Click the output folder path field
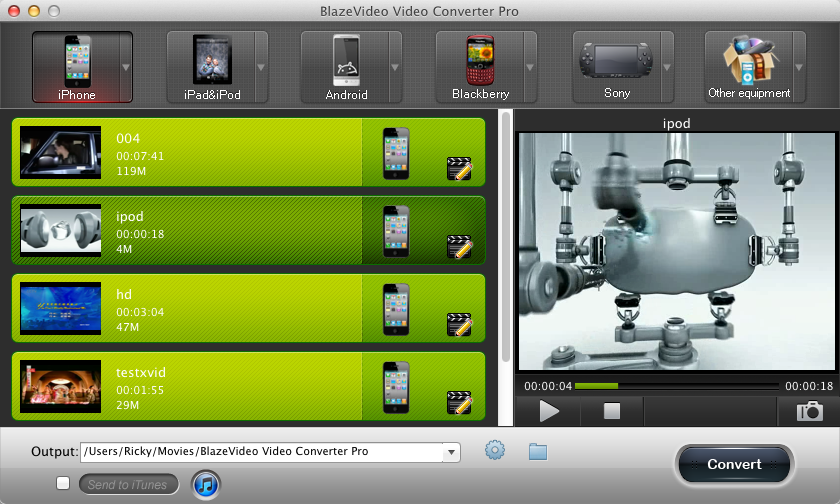The image size is (840, 504). [261, 452]
